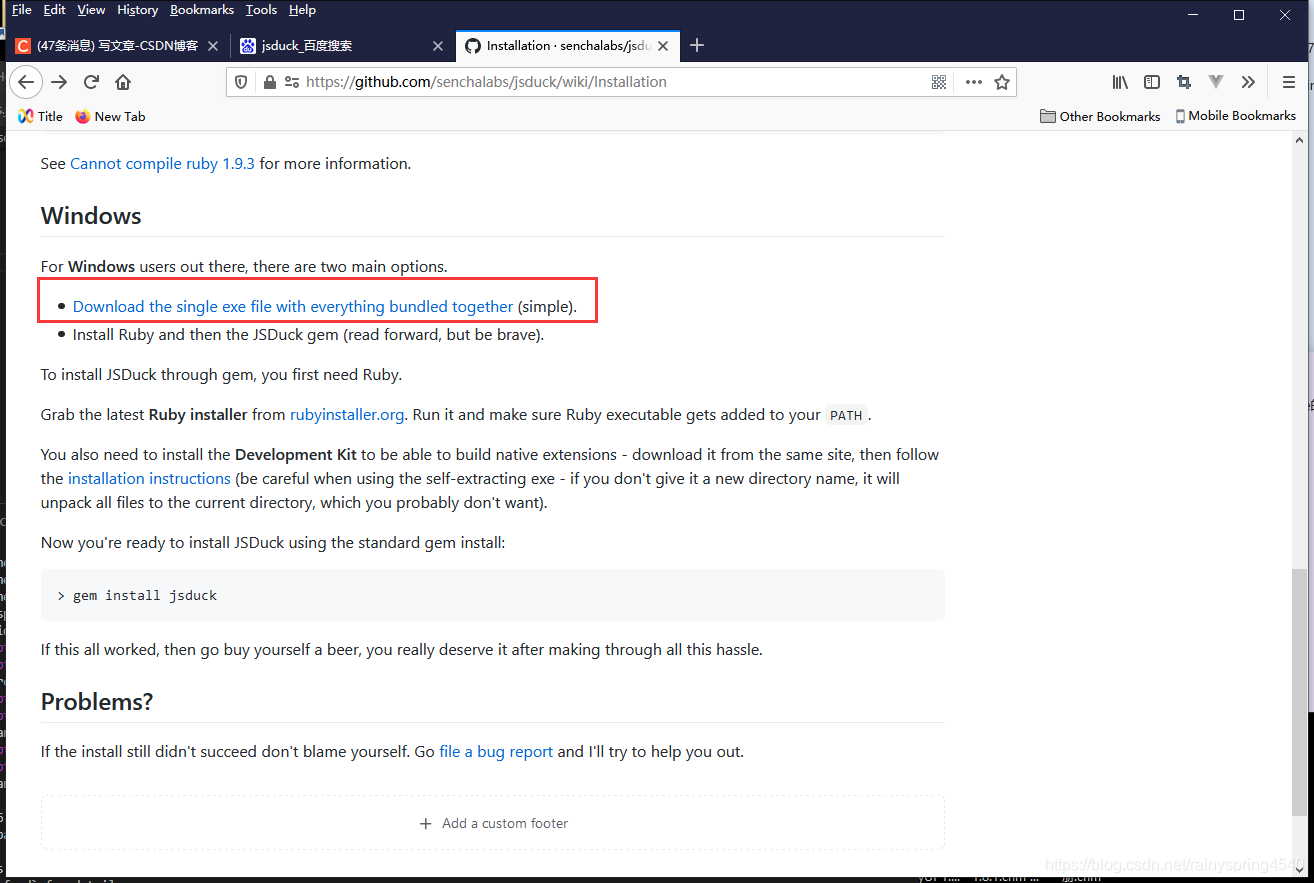Open the View menu

coord(91,10)
